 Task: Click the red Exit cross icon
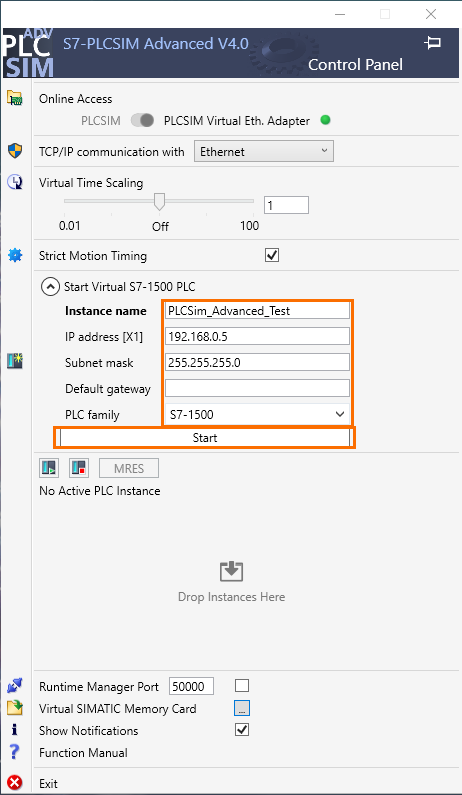pos(15,783)
